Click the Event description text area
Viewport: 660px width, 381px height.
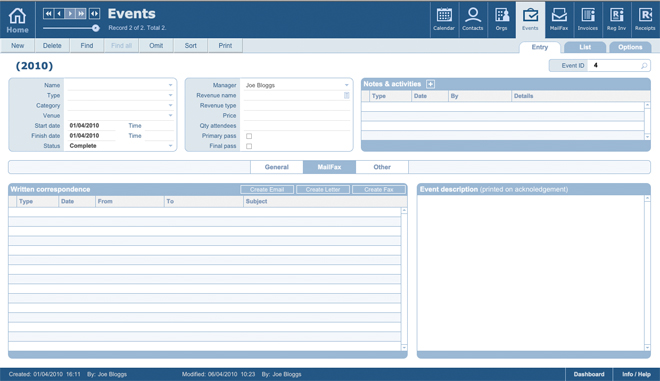(531, 273)
